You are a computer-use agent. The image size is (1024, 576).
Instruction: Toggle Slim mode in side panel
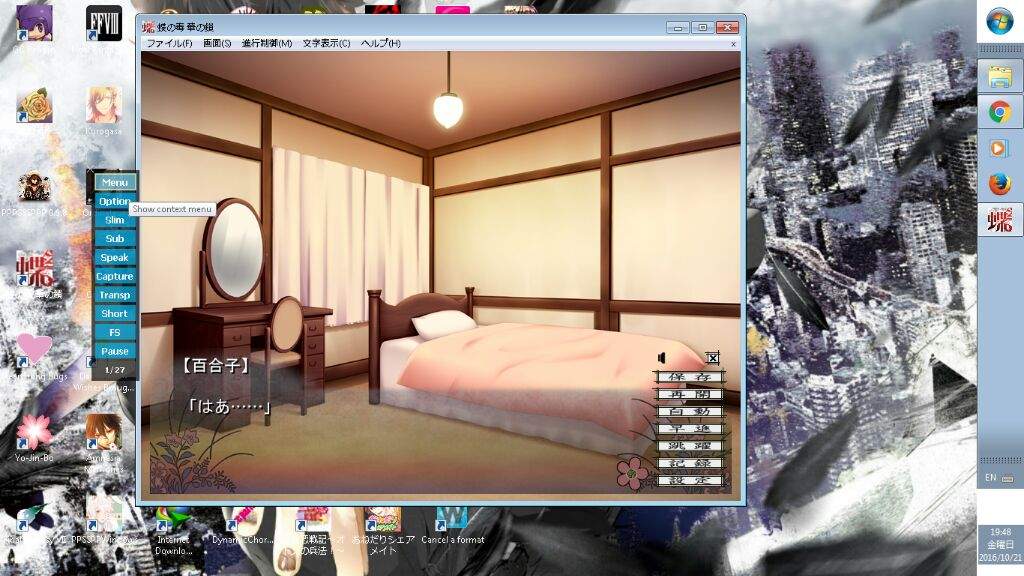click(115, 220)
